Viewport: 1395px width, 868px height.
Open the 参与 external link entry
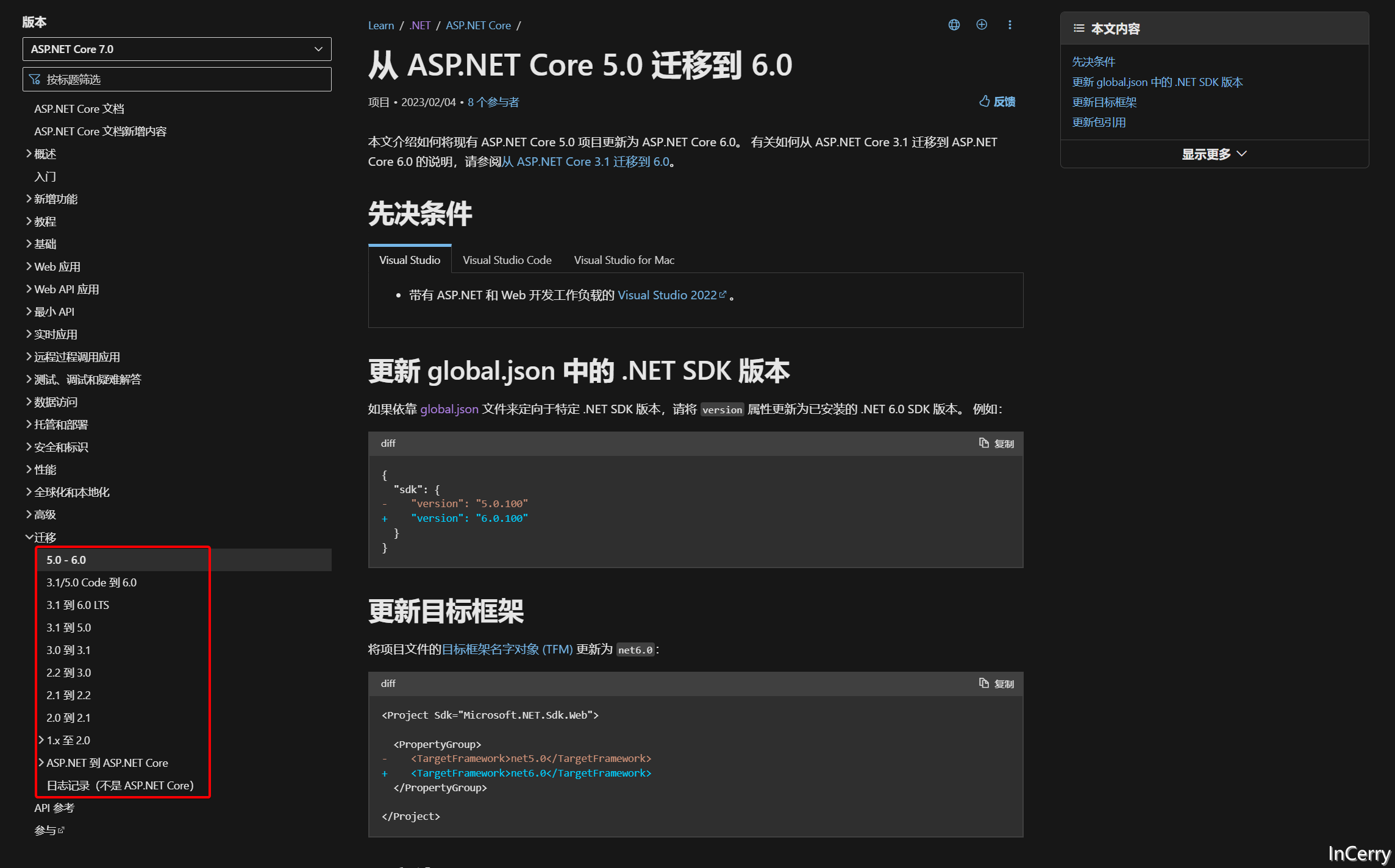click(49, 830)
